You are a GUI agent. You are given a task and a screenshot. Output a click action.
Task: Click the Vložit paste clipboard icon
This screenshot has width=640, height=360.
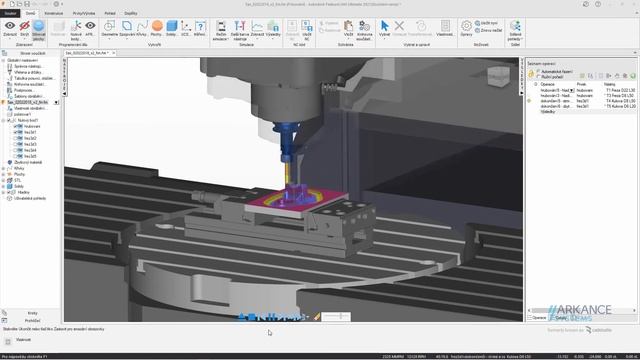(x=349, y=26)
